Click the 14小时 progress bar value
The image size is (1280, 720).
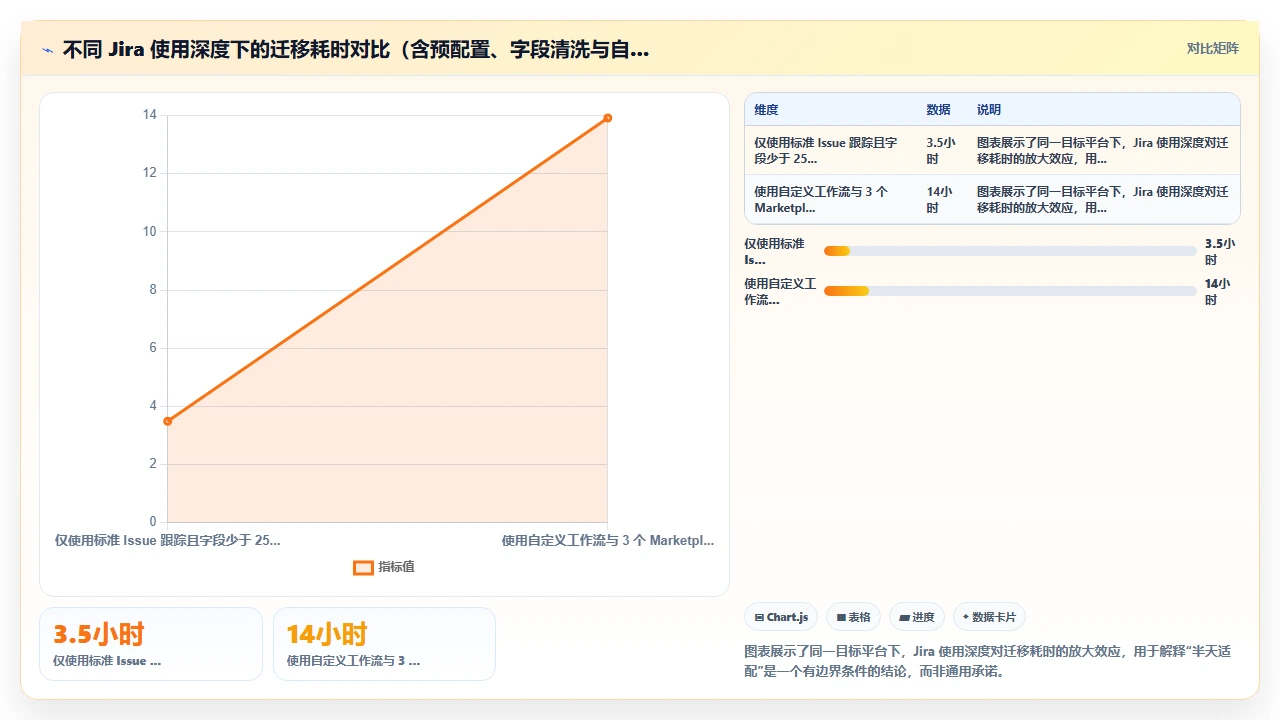click(x=1218, y=291)
